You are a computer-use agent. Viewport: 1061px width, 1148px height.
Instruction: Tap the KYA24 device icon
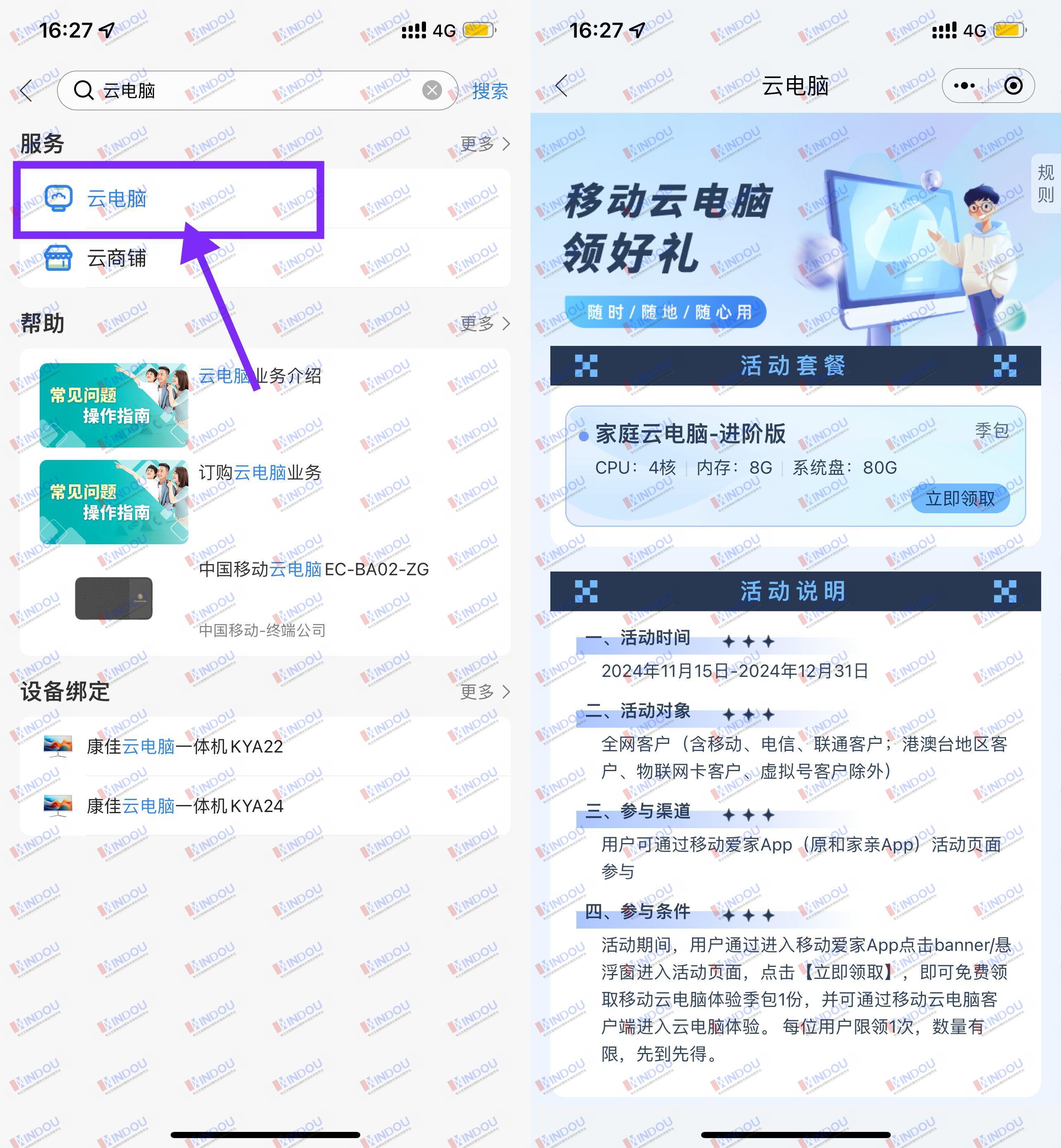(58, 806)
